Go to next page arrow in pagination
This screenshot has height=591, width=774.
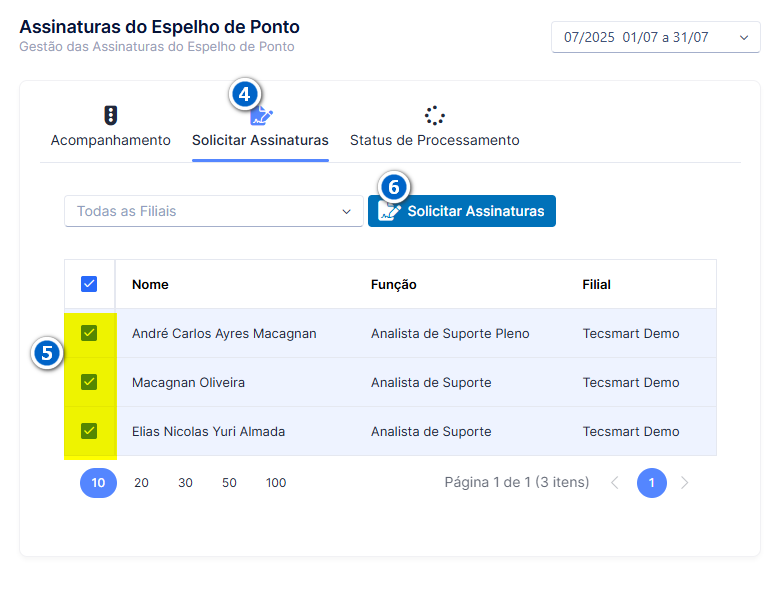684,482
